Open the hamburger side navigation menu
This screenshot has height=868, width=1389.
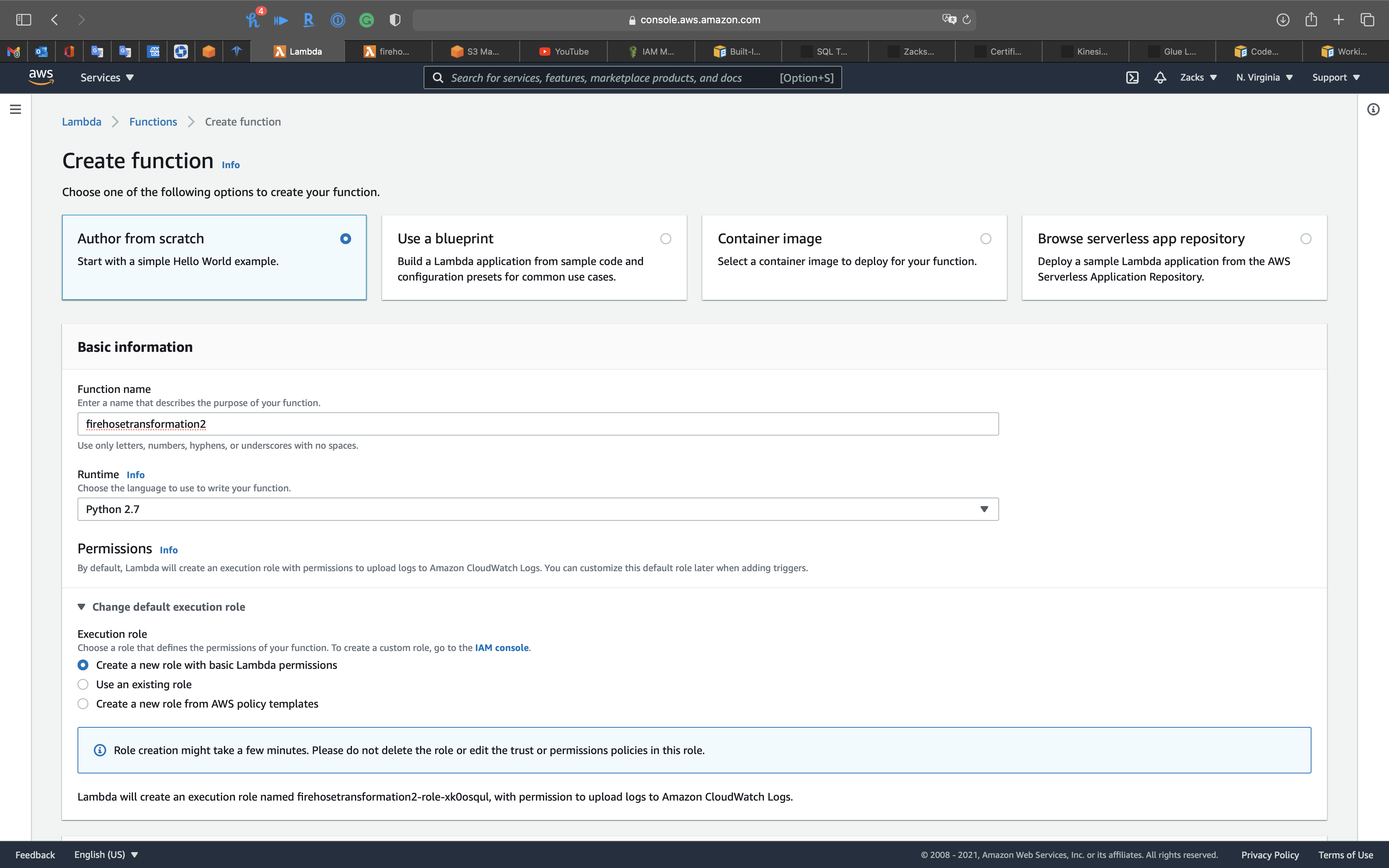coord(16,109)
